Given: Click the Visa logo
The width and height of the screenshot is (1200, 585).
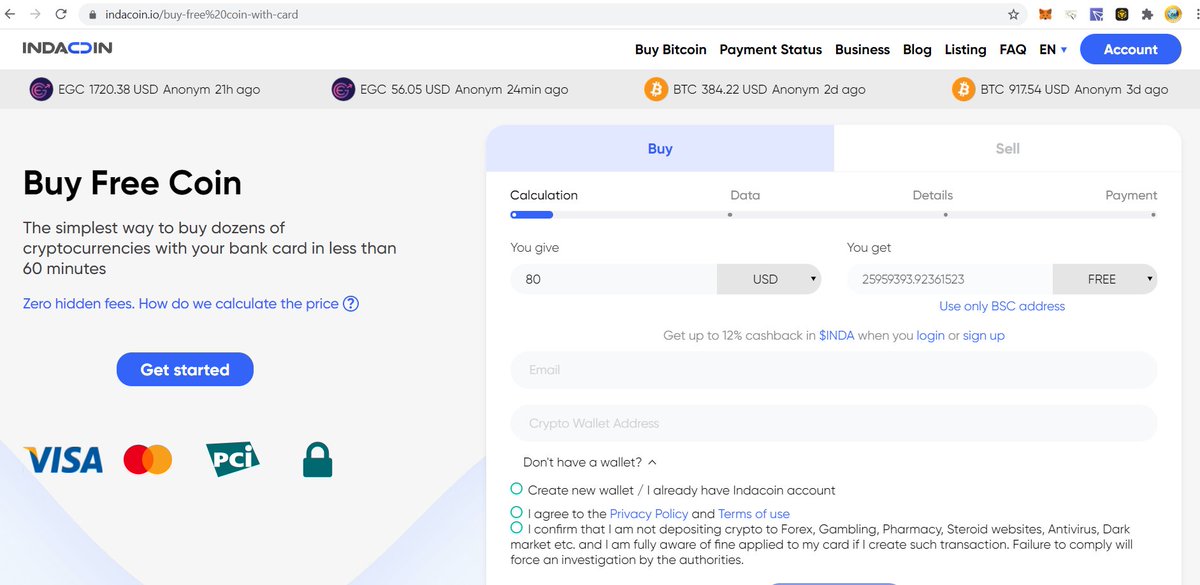Looking at the screenshot, I should [63, 460].
